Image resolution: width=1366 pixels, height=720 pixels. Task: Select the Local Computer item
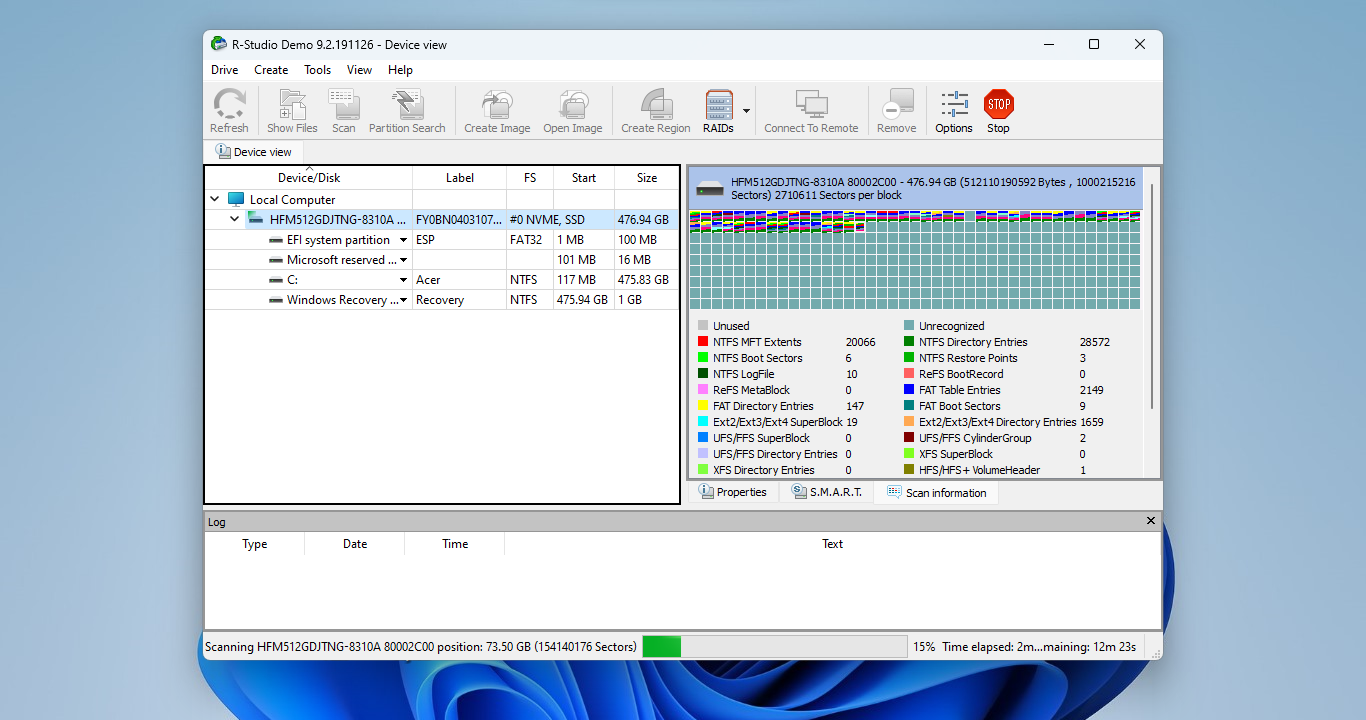coord(292,200)
